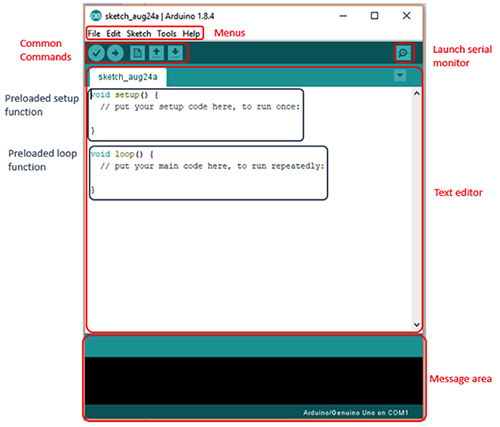Click the Upload arrow button
500x427 pixels.
coord(115,53)
